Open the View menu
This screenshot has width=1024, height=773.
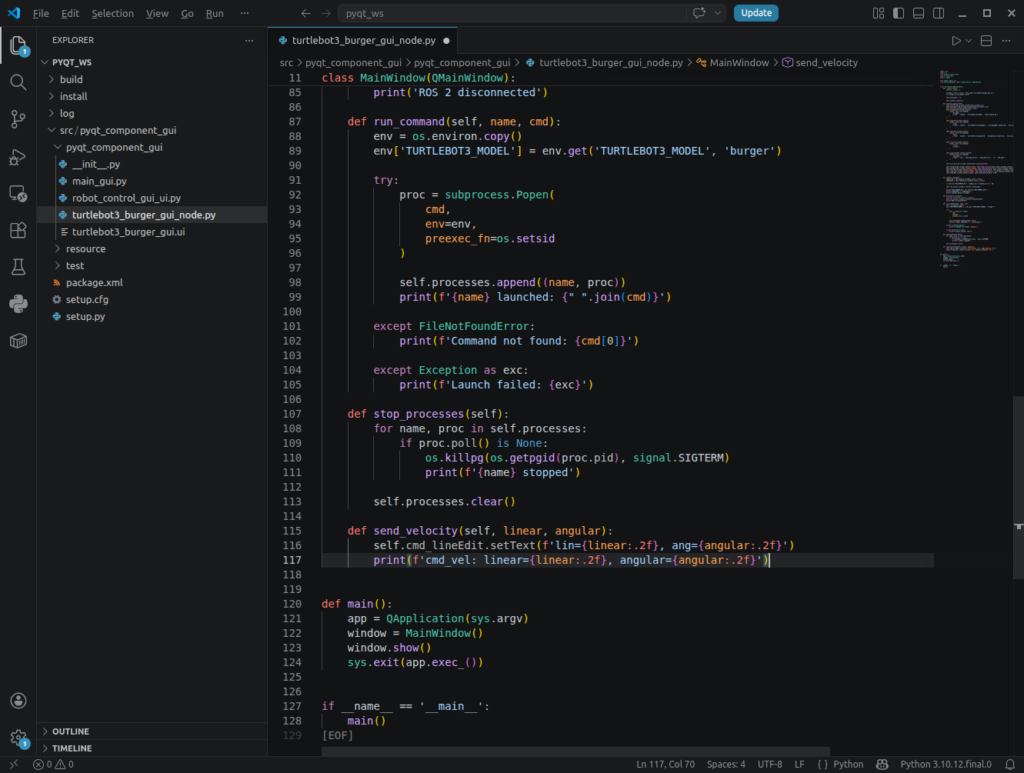[x=157, y=14]
